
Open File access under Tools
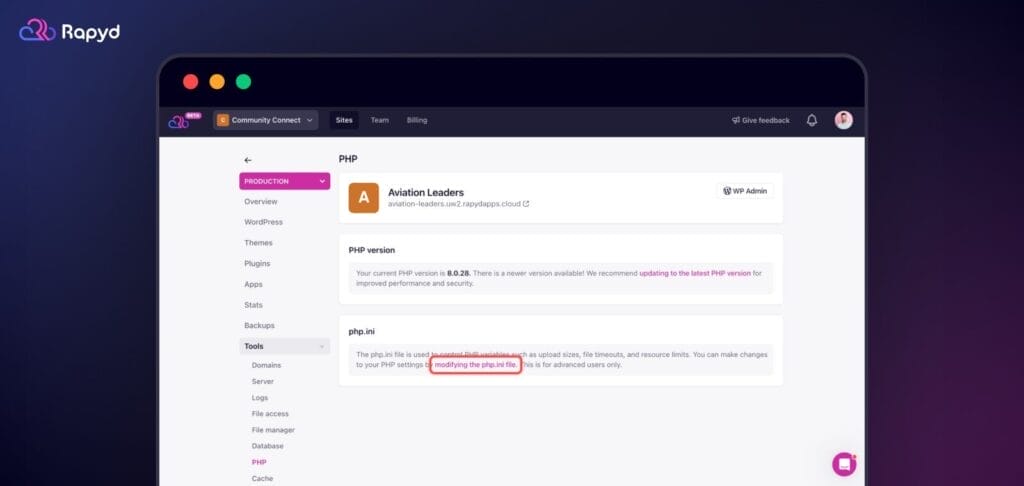pos(270,414)
